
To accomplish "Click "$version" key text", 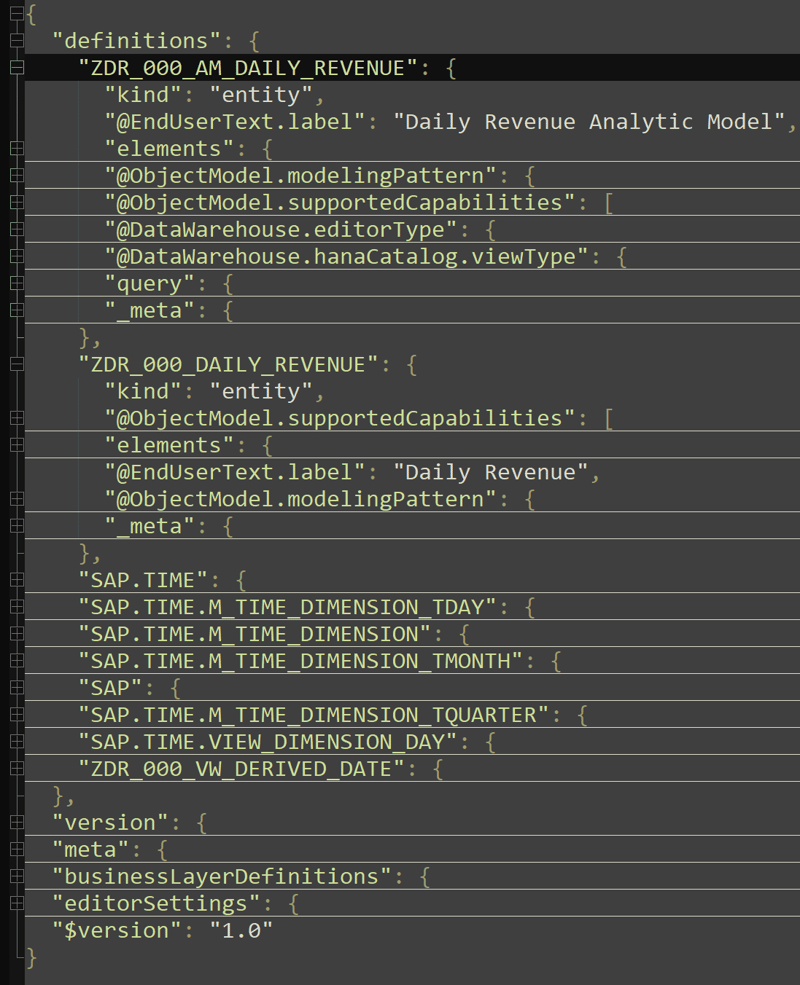I will [x=117, y=930].
